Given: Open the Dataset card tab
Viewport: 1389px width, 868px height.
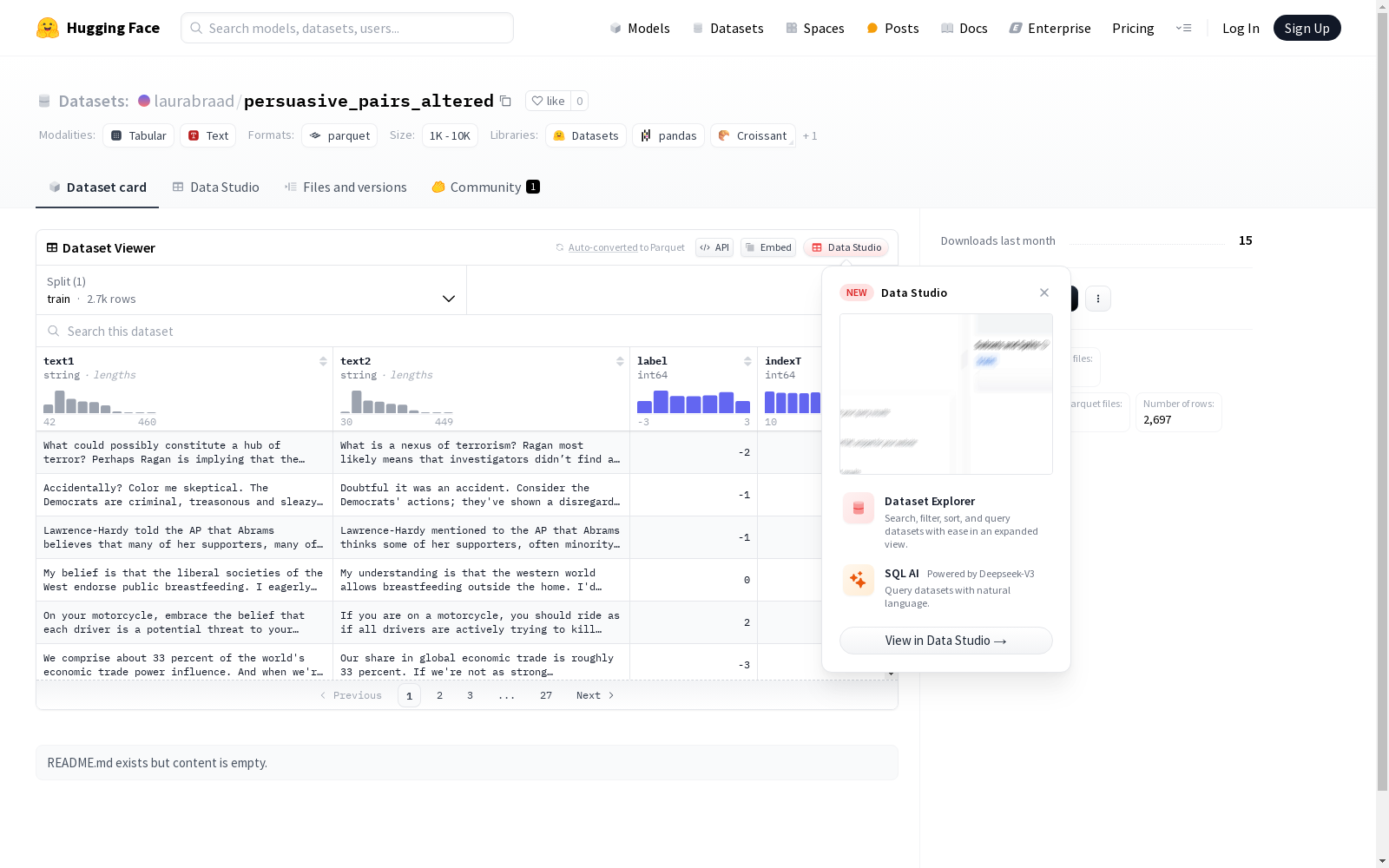Looking at the screenshot, I should coord(97,187).
